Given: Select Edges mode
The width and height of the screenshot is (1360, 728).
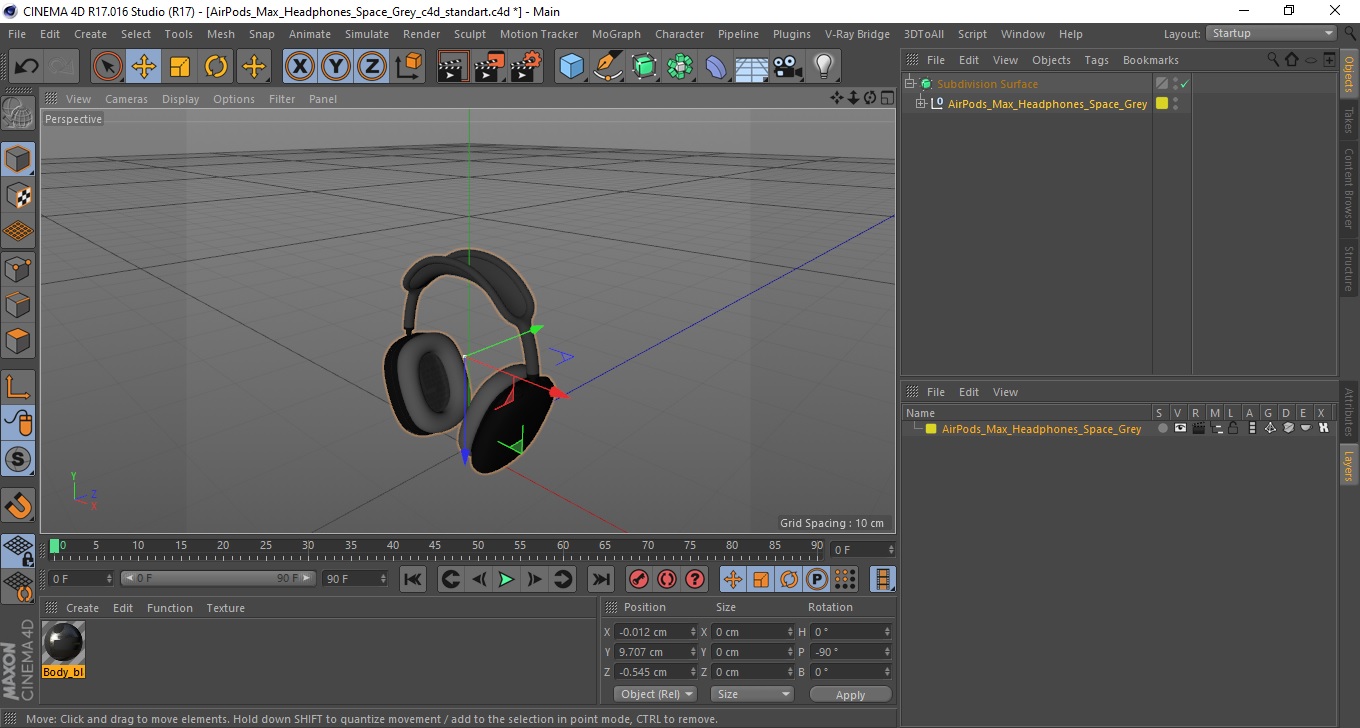Looking at the screenshot, I should click(x=18, y=304).
